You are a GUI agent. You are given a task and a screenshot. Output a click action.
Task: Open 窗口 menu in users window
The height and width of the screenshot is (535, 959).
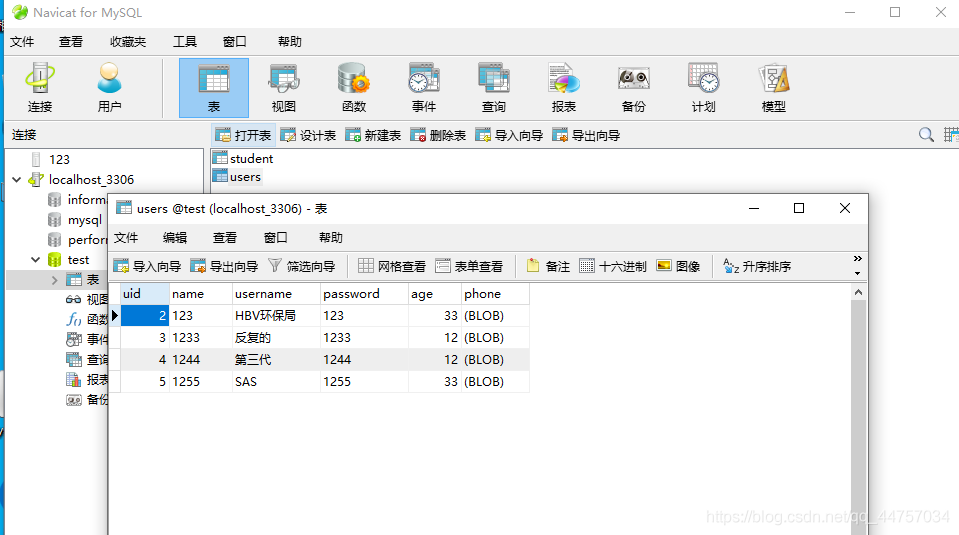point(275,237)
